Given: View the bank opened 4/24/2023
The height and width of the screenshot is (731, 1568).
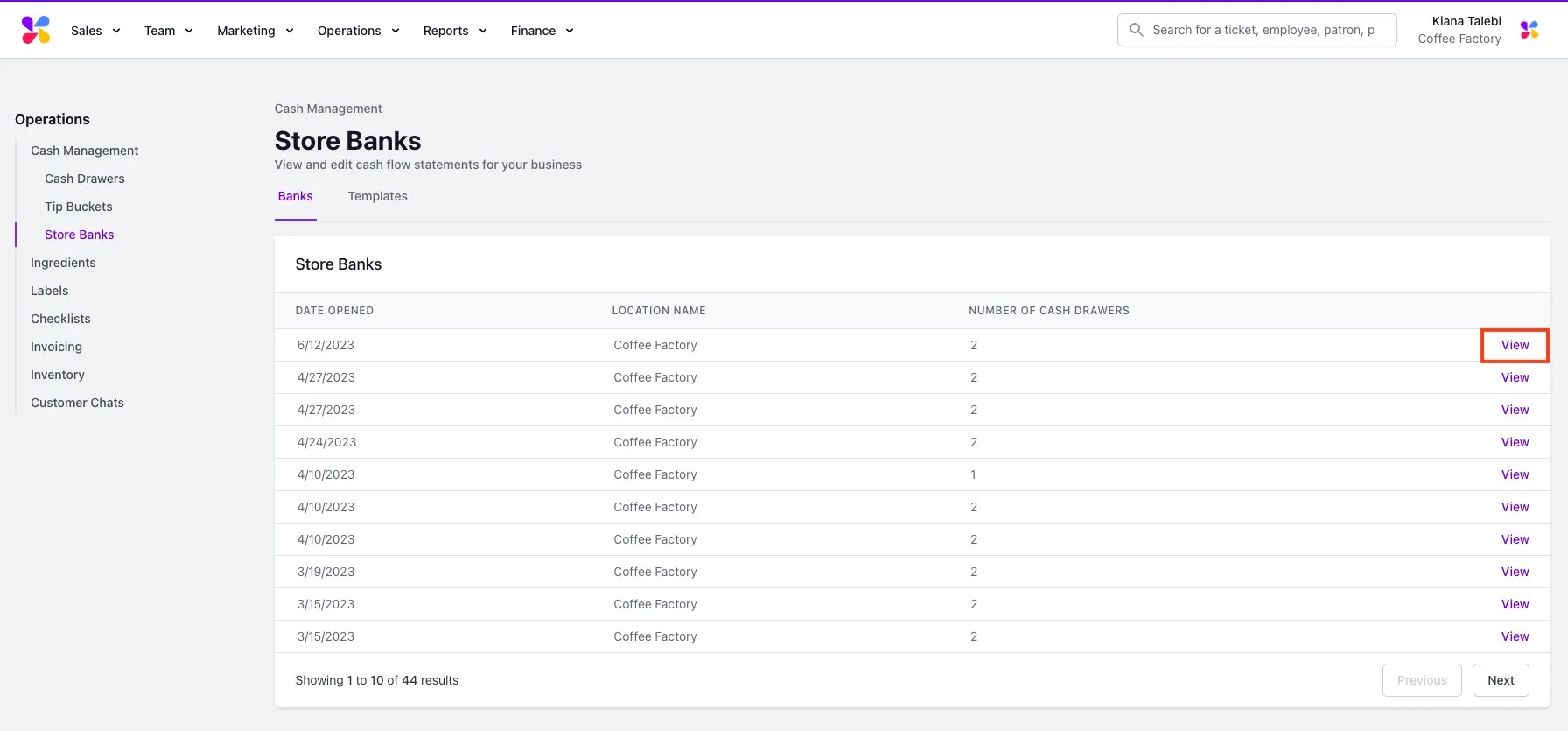Looking at the screenshot, I should (1515, 442).
